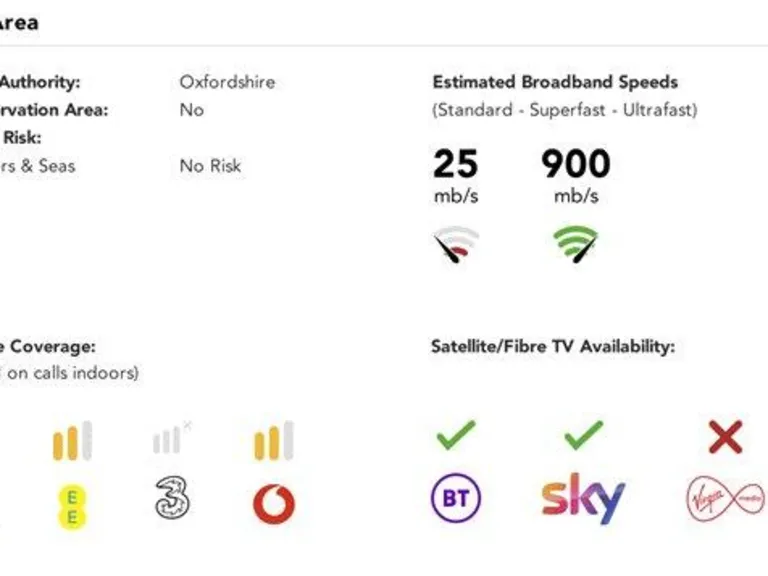Click the Sky logo
The height and width of the screenshot is (576, 768).
[x=583, y=498]
